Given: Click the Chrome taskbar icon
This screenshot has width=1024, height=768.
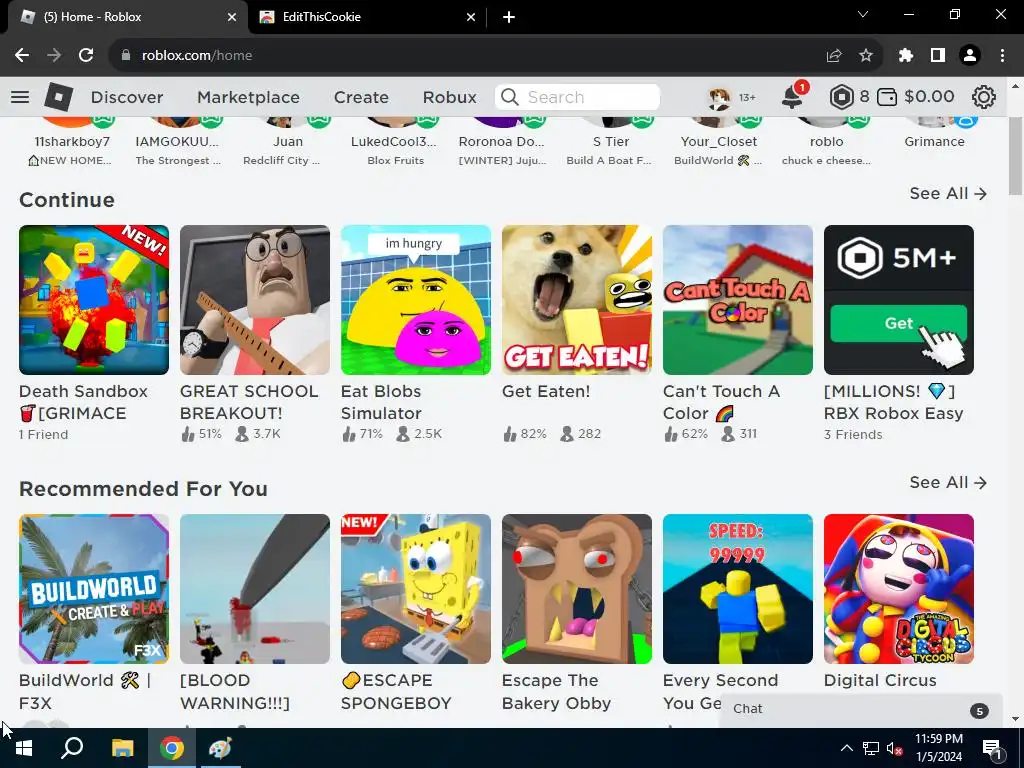Looking at the screenshot, I should [172, 748].
